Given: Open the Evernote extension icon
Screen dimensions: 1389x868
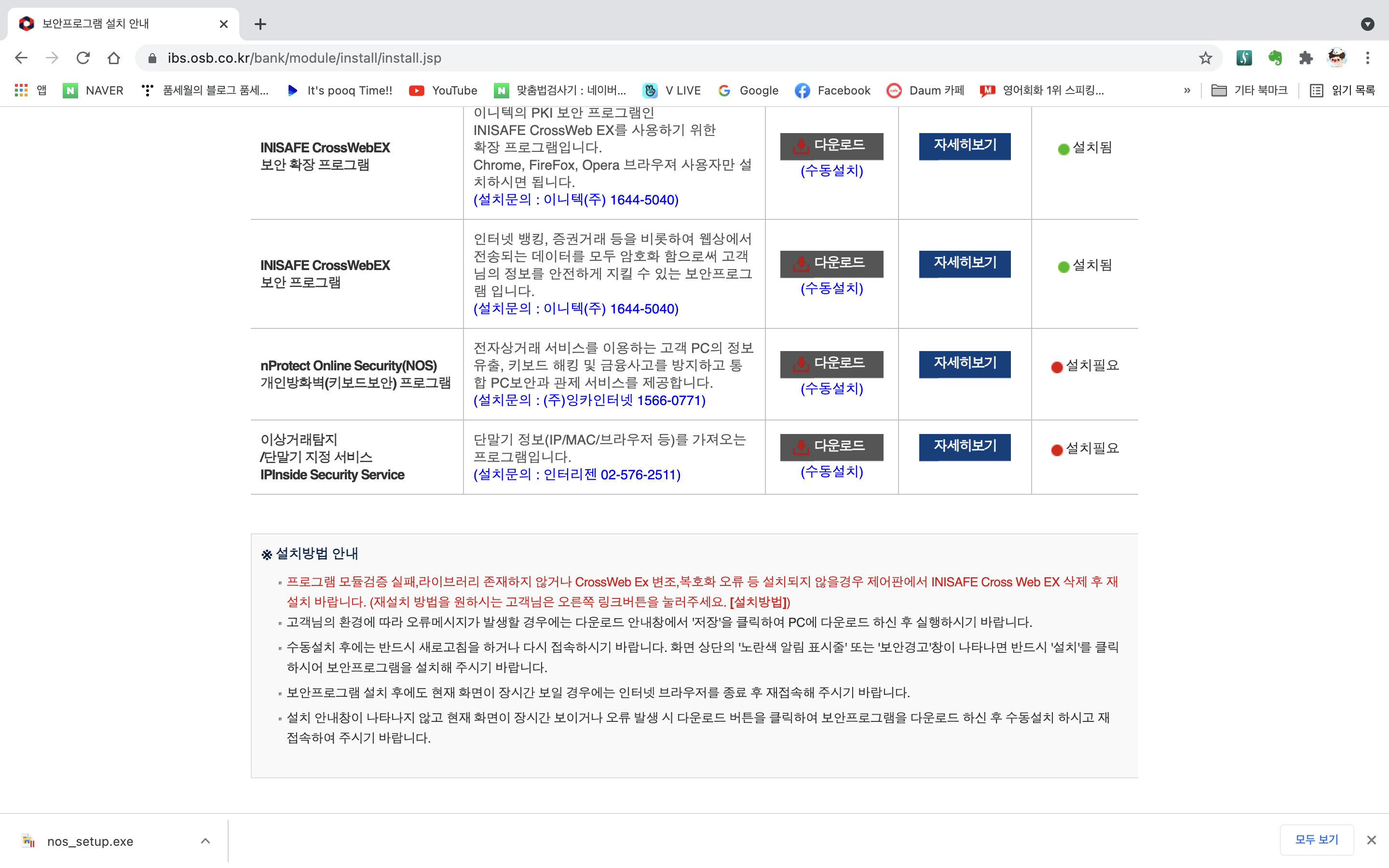Looking at the screenshot, I should pos(1275,58).
